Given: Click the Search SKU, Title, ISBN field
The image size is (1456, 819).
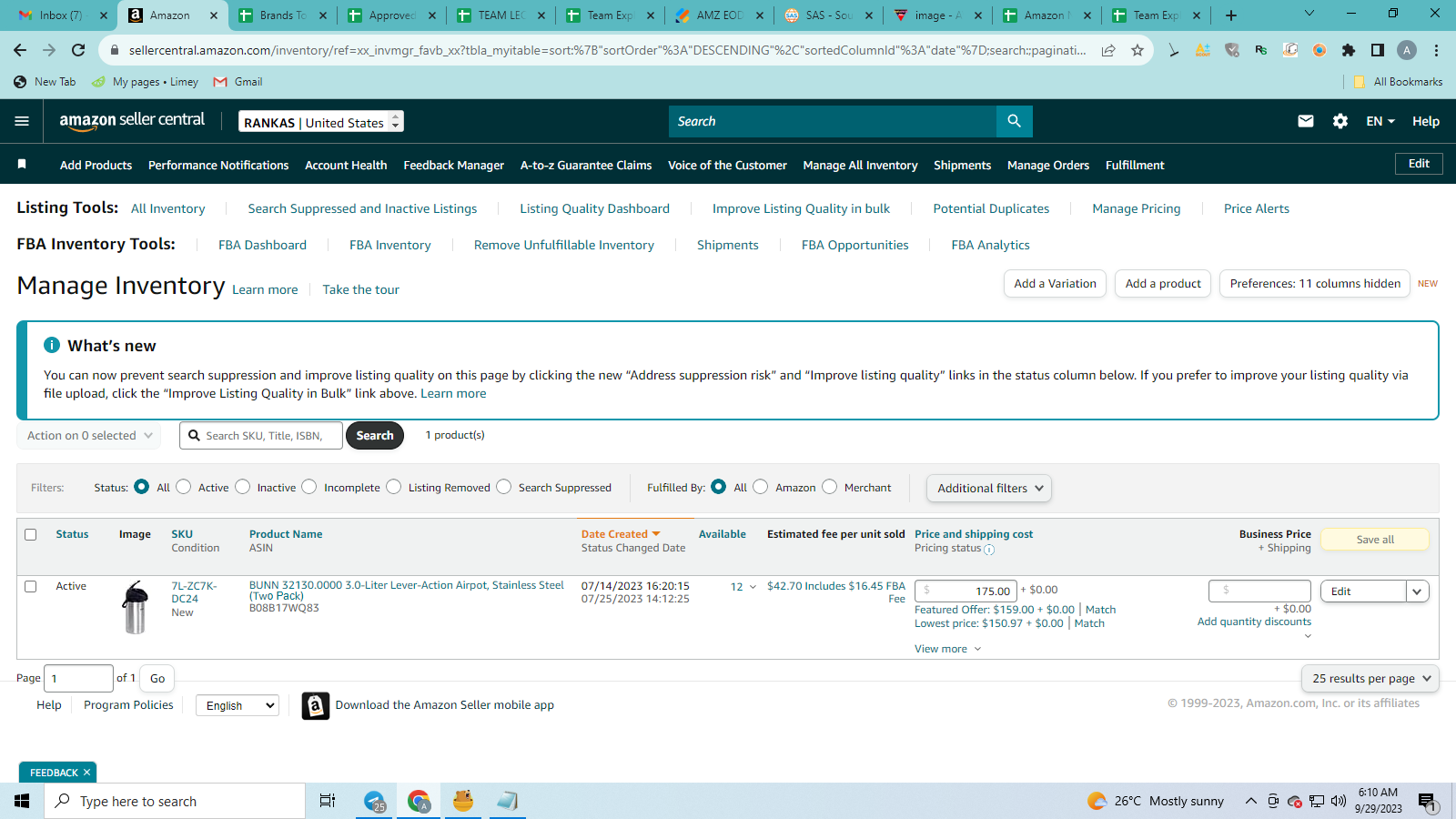Looking at the screenshot, I should click(x=261, y=436).
